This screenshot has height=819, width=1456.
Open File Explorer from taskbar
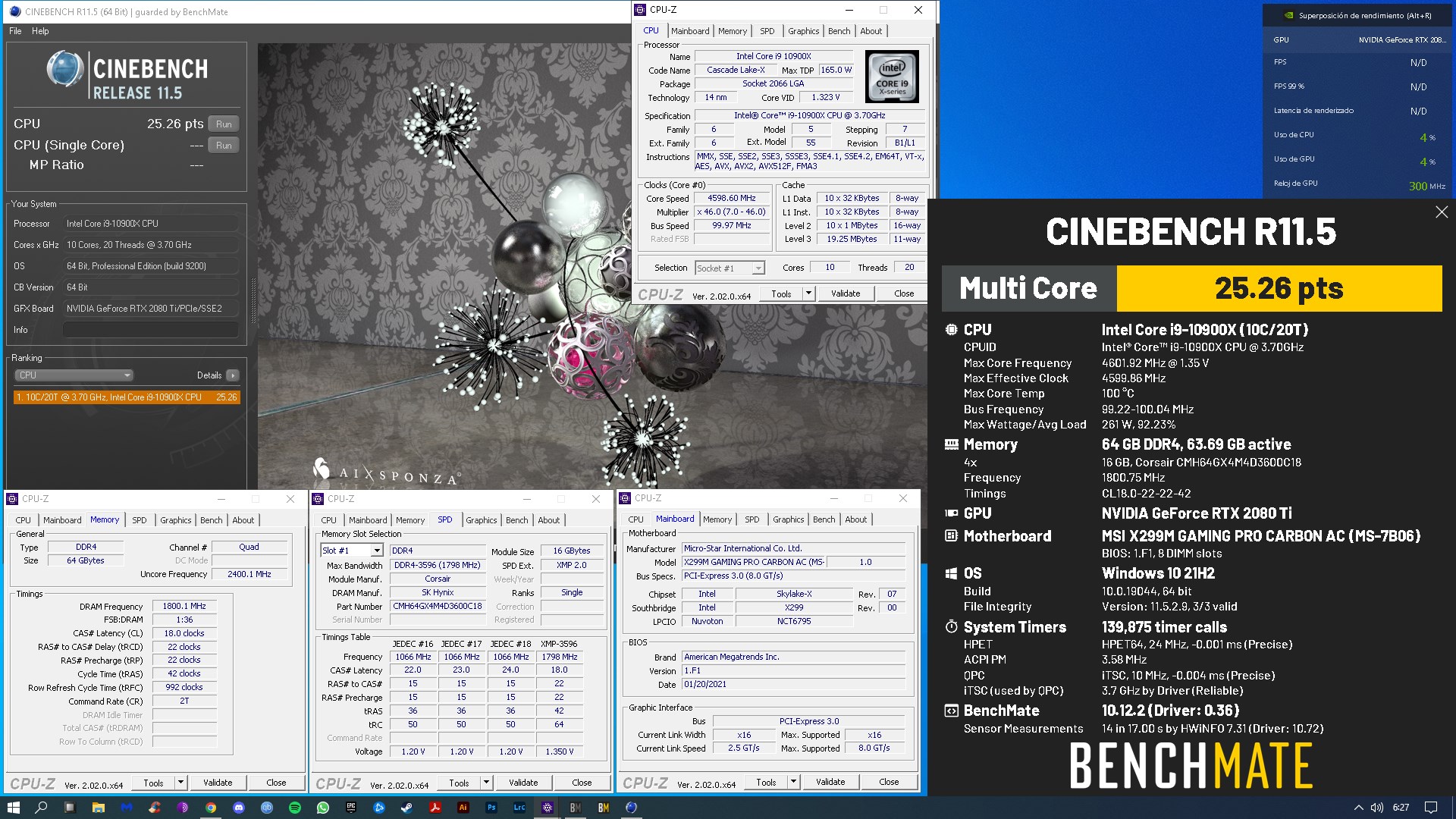pos(98,808)
